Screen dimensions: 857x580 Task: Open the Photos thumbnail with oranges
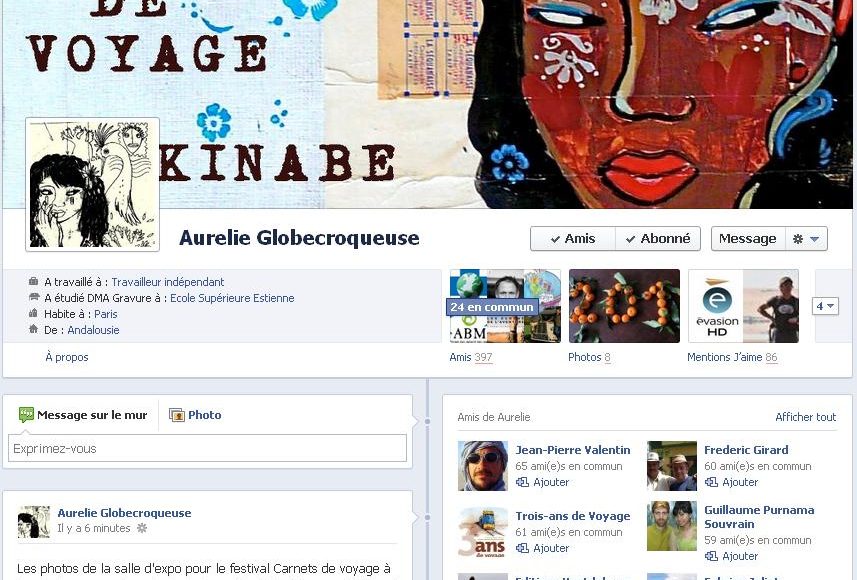click(x=624, y=306)
